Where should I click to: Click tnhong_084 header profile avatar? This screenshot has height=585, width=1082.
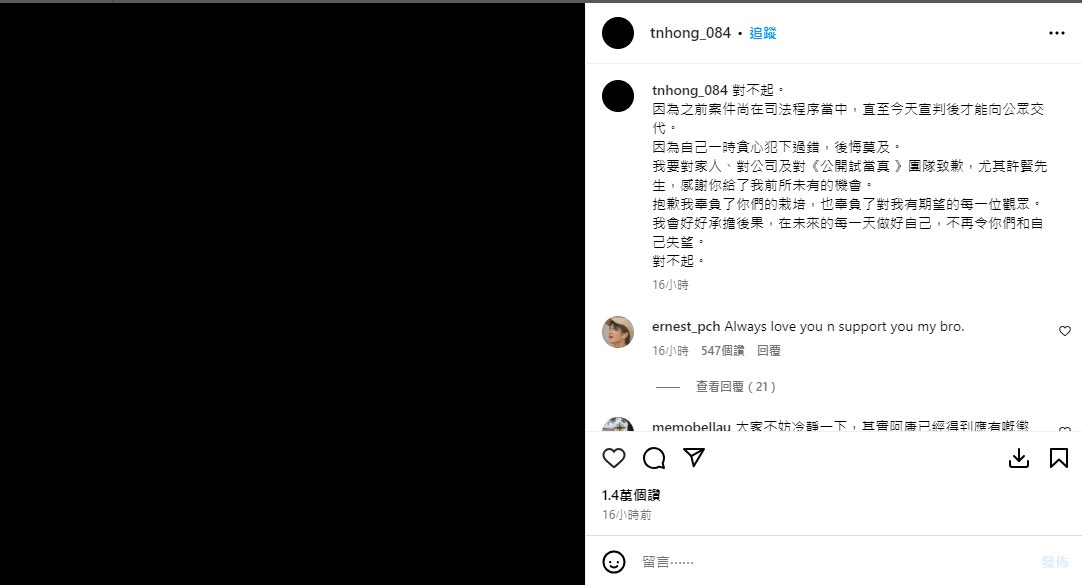[x=618, y=33]
